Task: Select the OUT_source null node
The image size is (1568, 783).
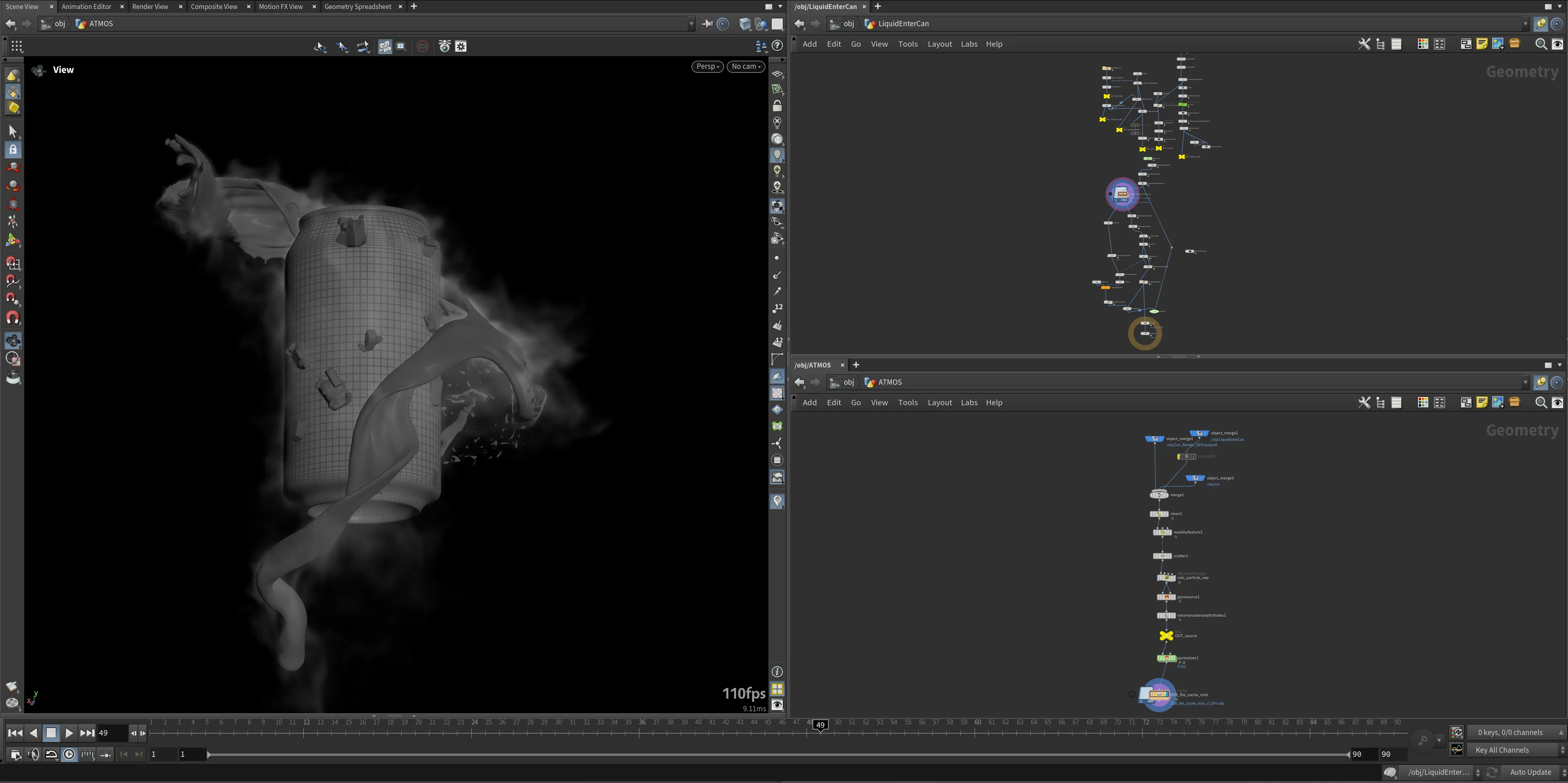Action: pos(1166,635)
